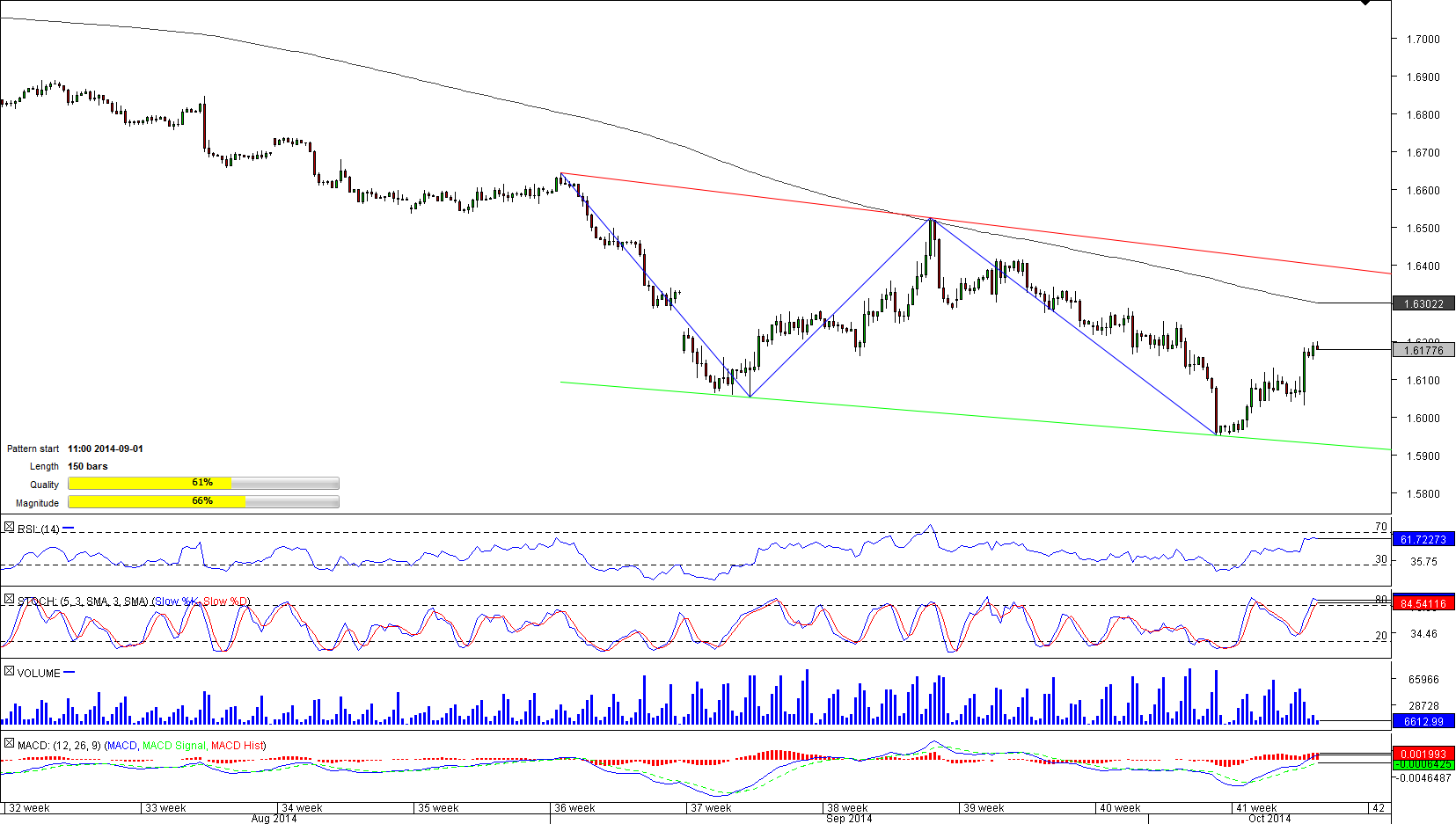Click the Slow %K legend label

[x=177, y=602]
